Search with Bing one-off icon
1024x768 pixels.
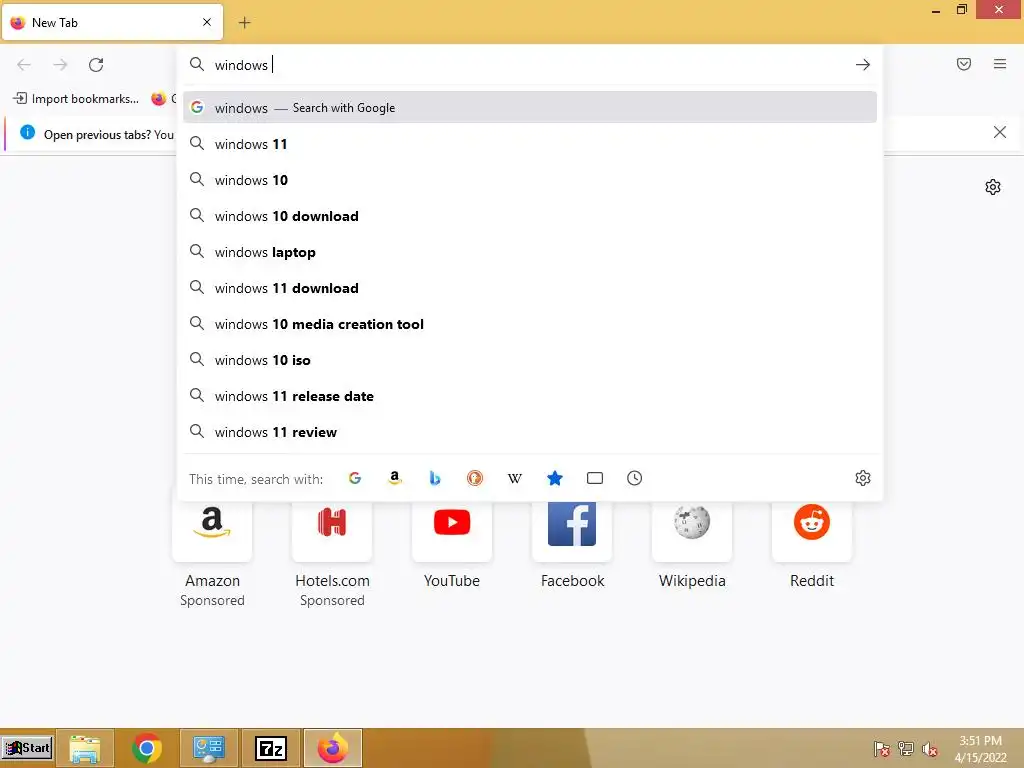point(435,478)
